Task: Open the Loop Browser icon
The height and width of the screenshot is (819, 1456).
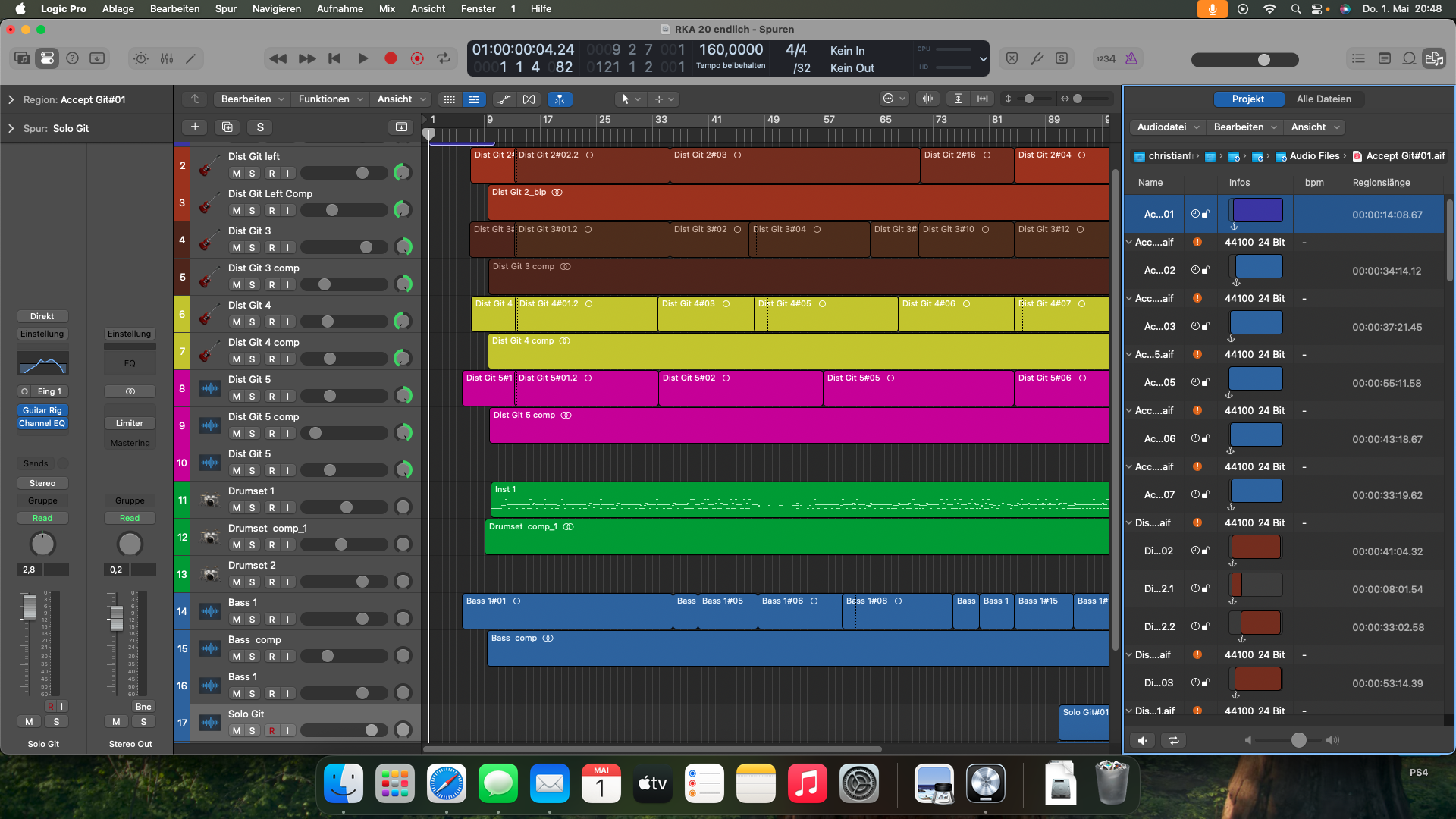Action: (x=1409, y=58)
